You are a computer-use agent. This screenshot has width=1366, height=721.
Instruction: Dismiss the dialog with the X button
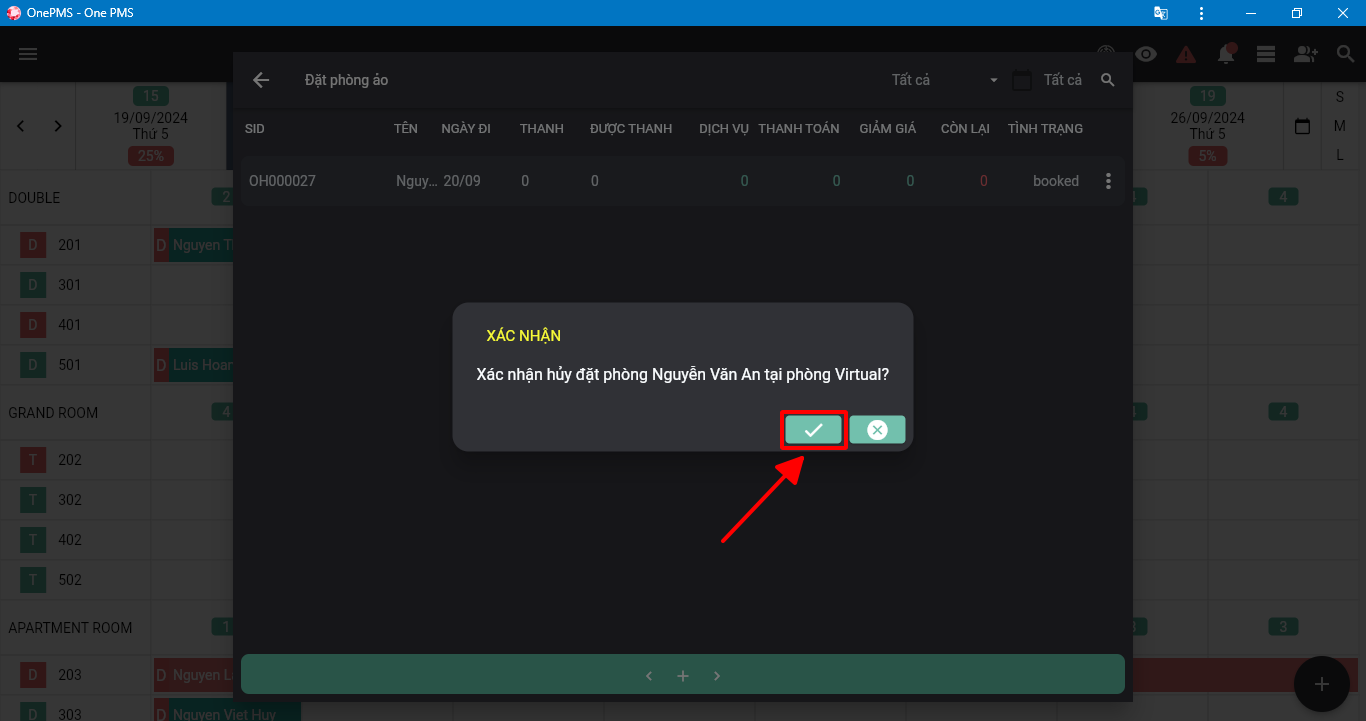877,430
